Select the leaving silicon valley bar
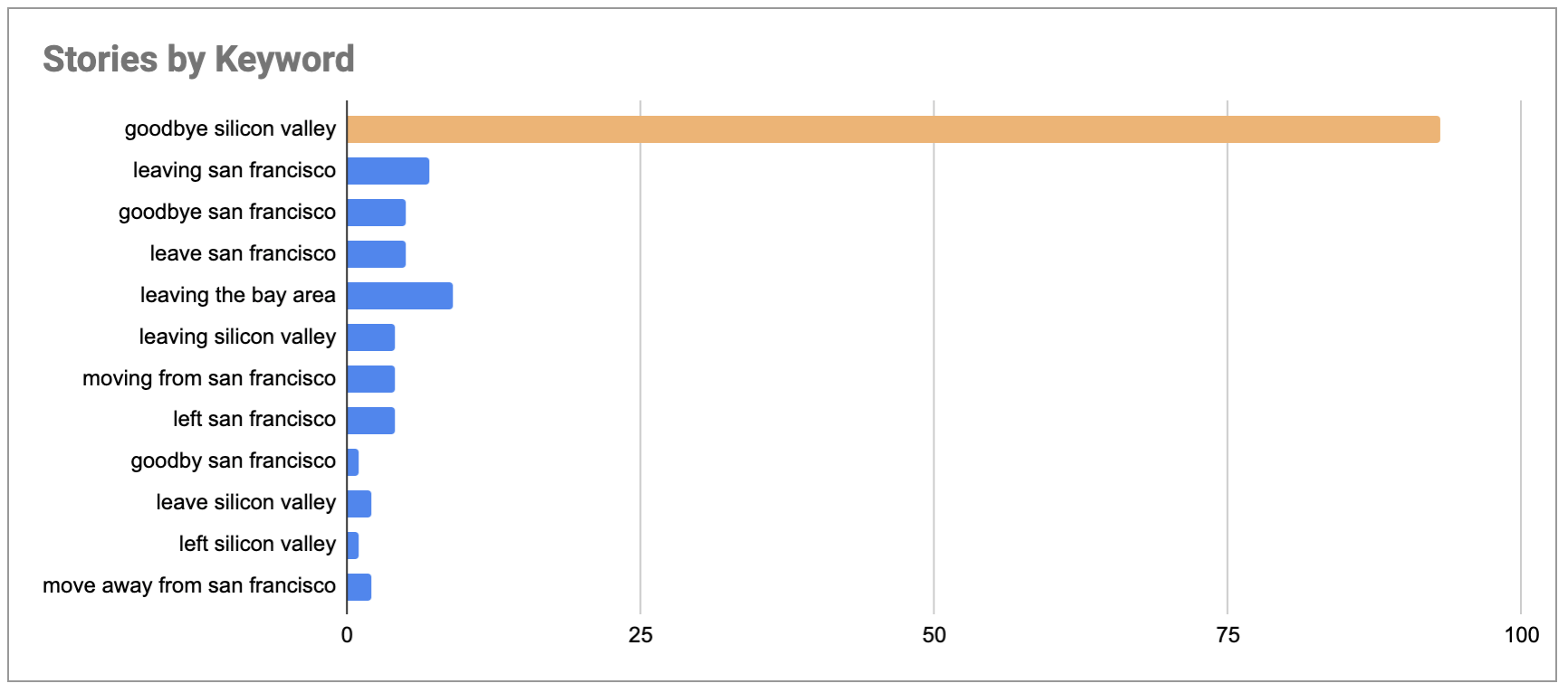Screen dimensions: 1568x693 [371, 337]
